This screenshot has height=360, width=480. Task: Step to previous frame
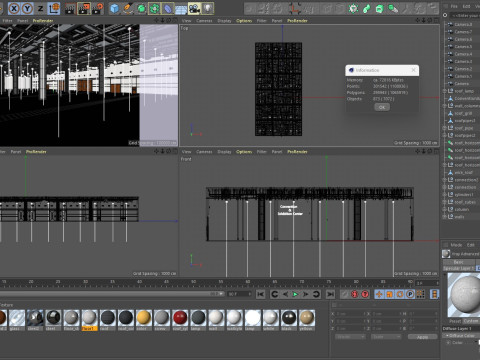coord(285,294)
